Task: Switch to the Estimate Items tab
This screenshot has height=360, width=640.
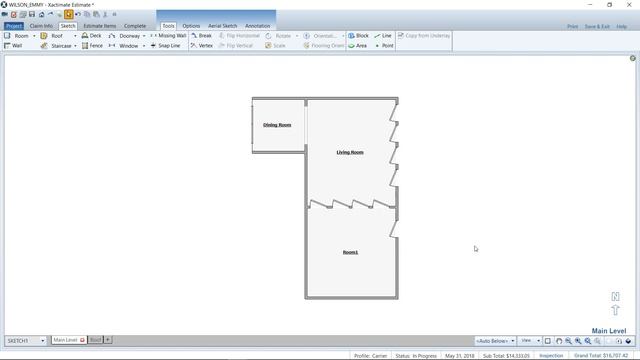Action: pos(100,26)
